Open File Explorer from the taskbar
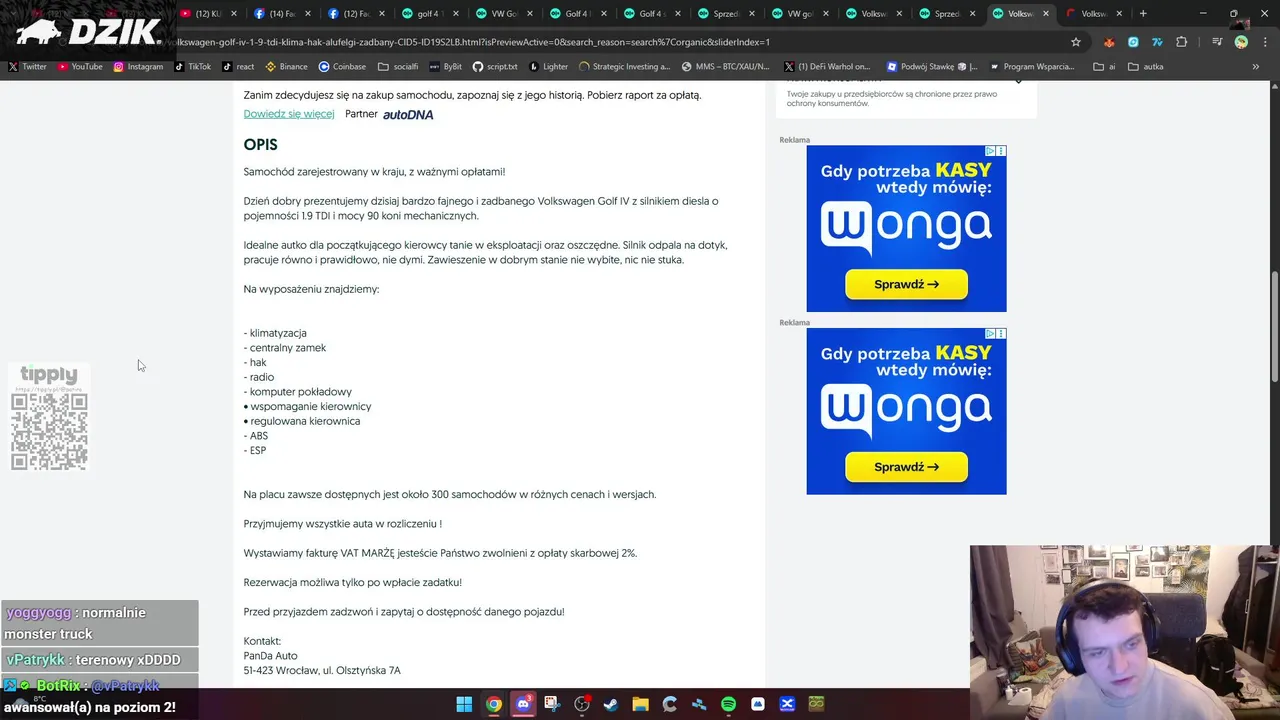Screen dimensions: 1280x720 tap(640, 704)
